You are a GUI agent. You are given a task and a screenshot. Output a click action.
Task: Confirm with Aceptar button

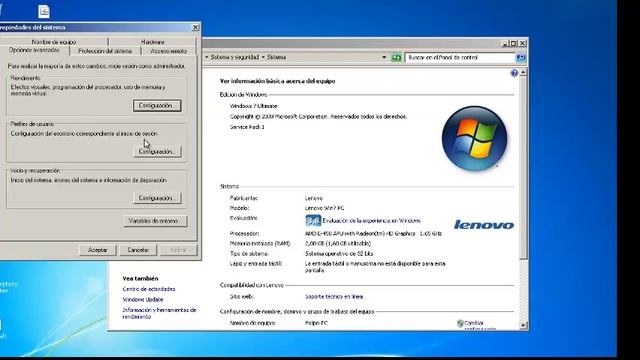tap(98, 250)
